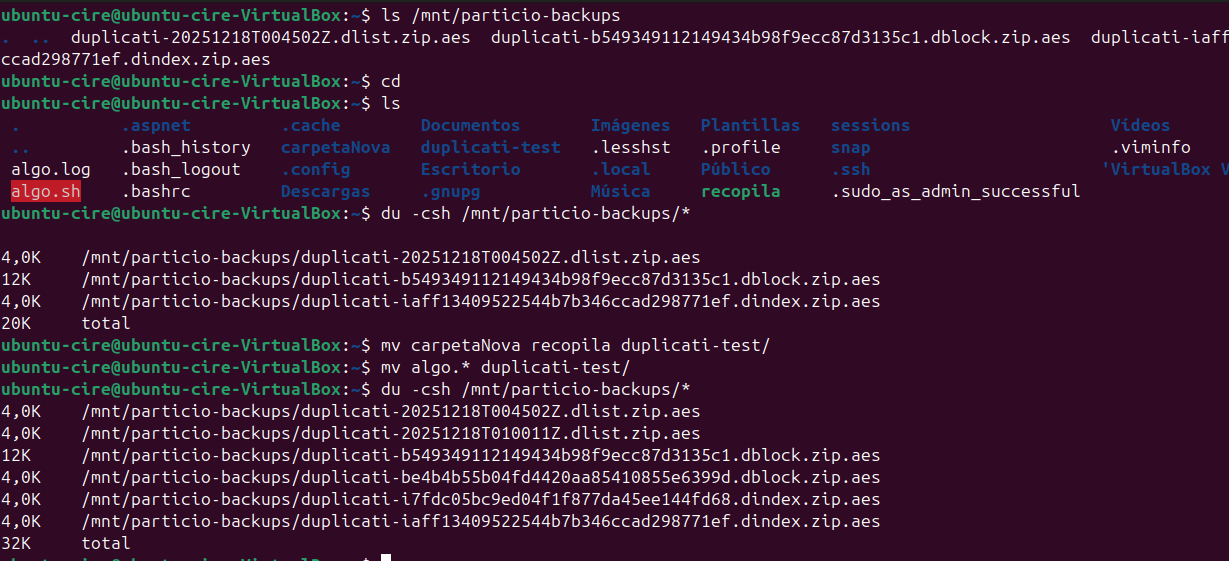Click the Música directory entry
1229x561 pixels.
pos(620,191)
